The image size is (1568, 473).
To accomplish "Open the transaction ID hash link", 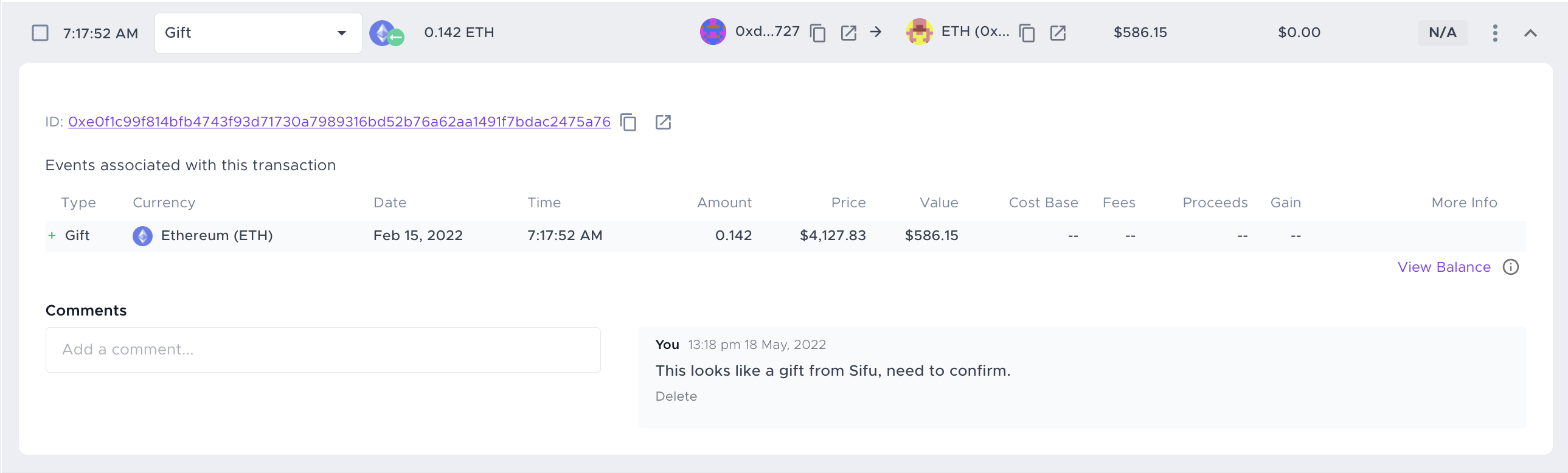I will (338, 122).
